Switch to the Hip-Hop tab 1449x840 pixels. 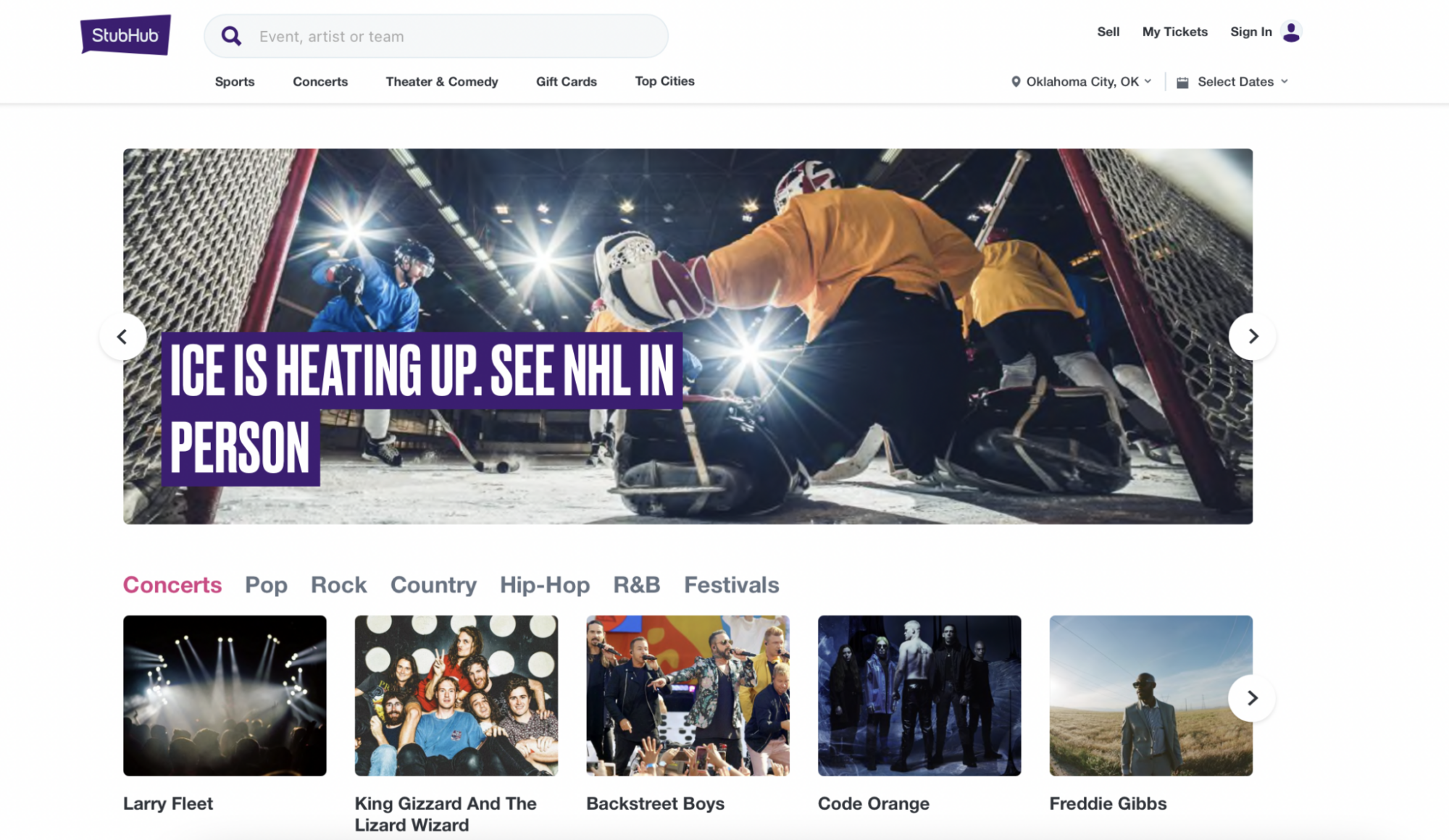pyautogui.click(x=545, y=584)
